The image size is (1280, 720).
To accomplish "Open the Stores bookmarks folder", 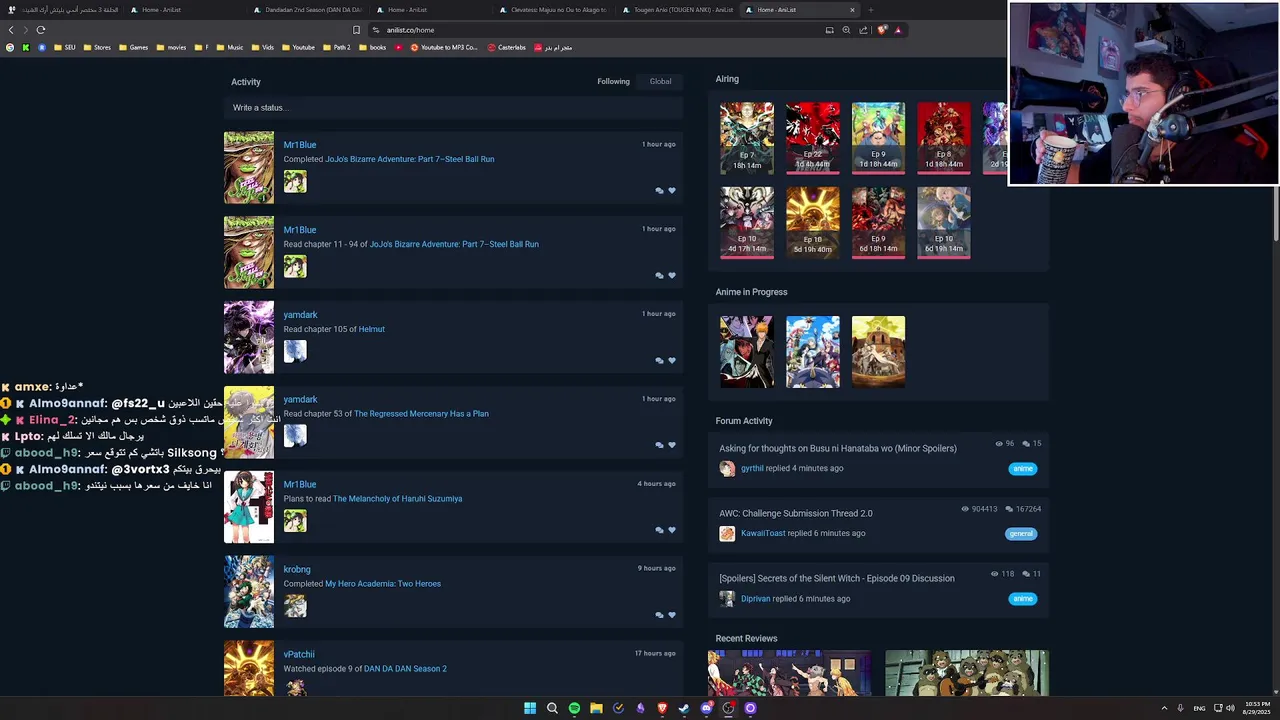I will pyautogui.click(x=97, y=47).
